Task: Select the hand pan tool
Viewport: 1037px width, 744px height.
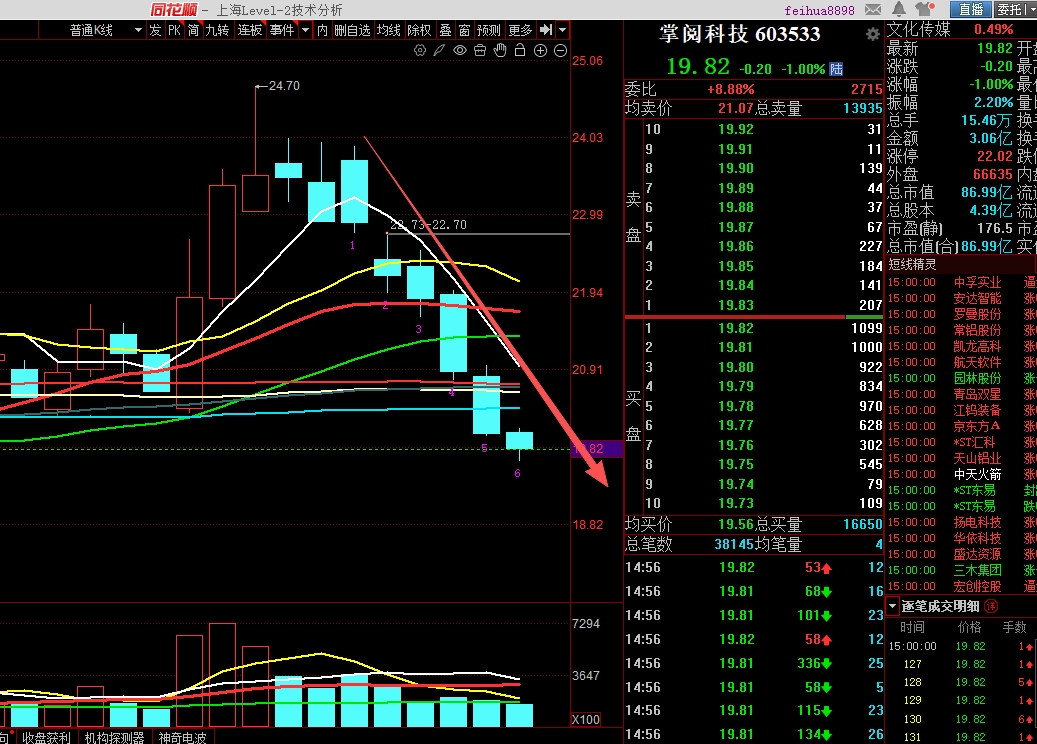Action: point(500,50)
